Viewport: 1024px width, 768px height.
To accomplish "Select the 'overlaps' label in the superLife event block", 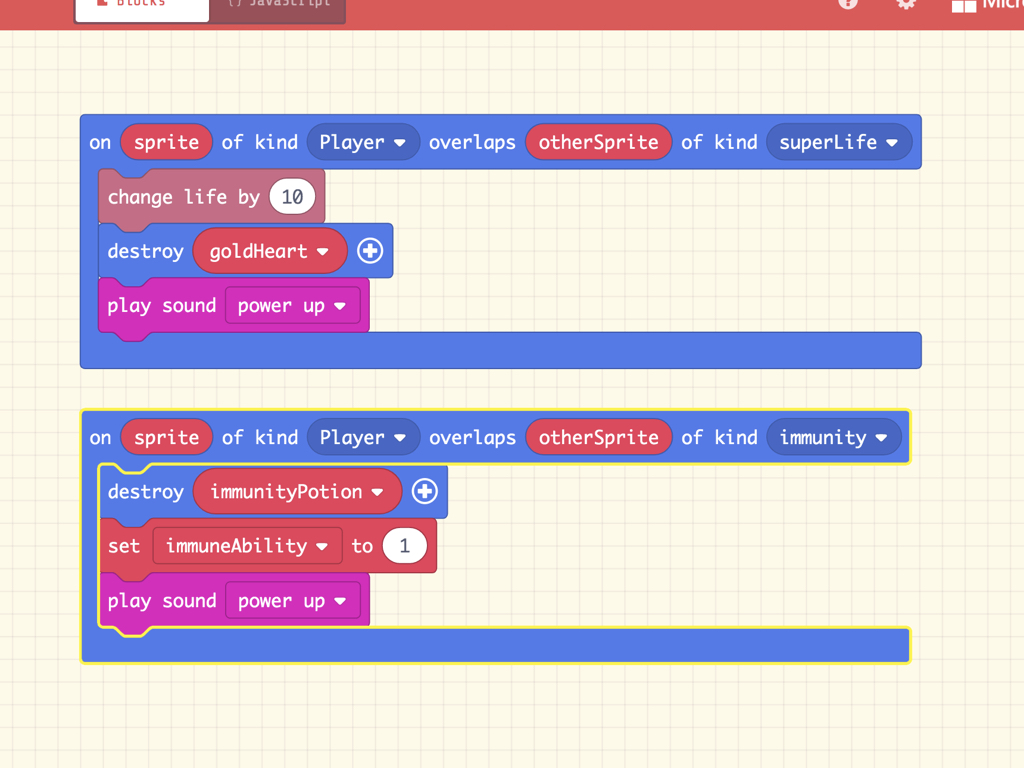I will (x=472, y=142).
